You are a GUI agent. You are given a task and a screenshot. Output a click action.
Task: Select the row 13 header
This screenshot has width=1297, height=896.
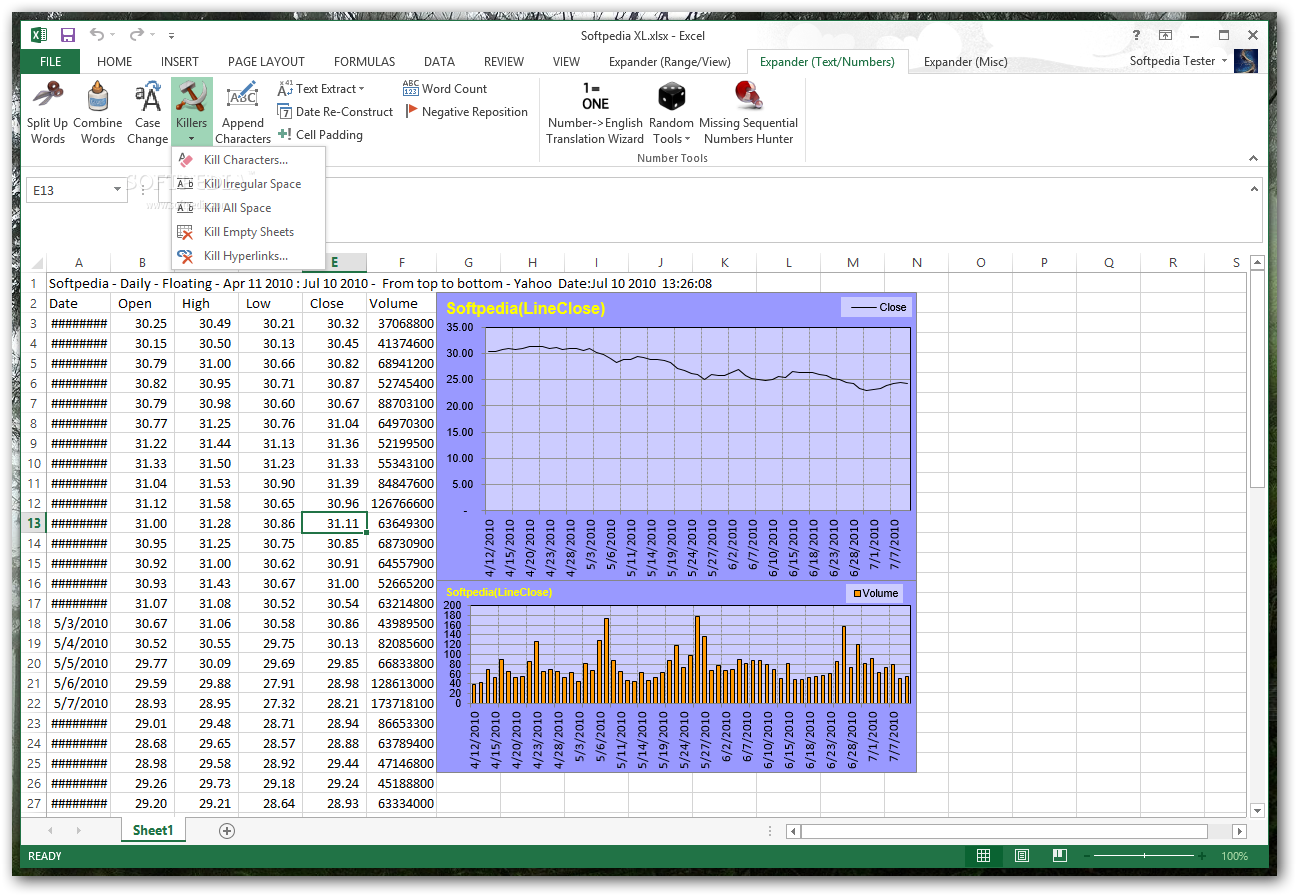[x=34, y=523]
